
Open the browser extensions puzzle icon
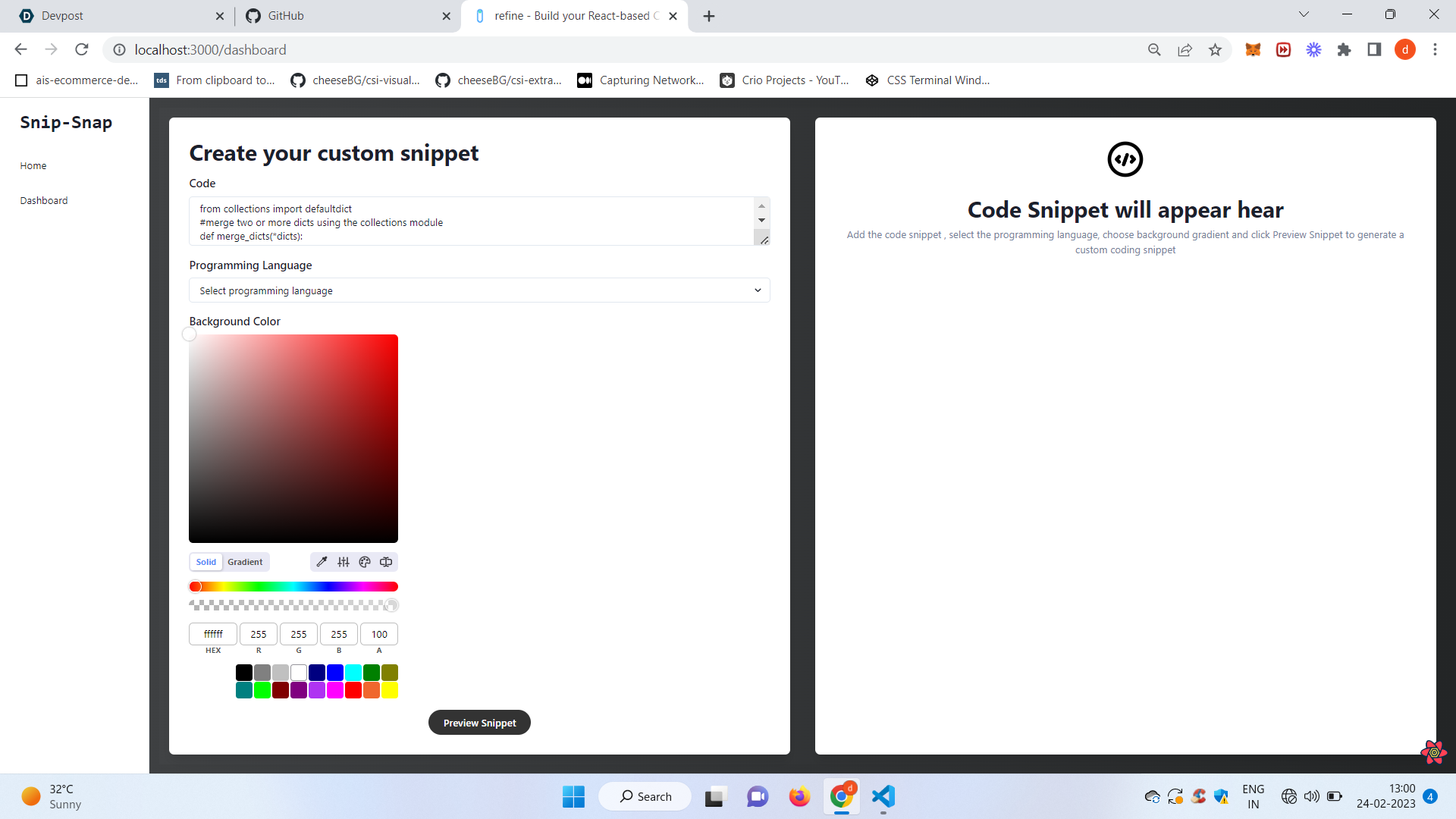pos(1344,50)
